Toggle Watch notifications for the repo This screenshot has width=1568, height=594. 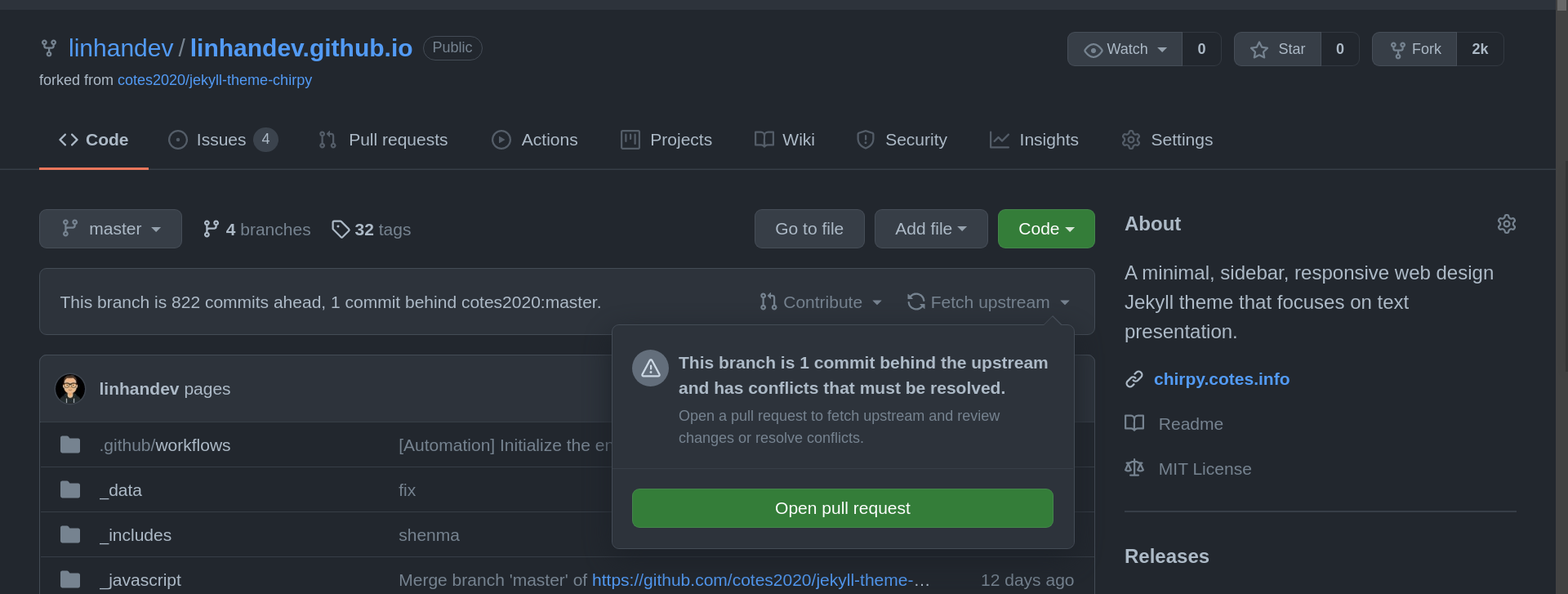coord(1125,49)
